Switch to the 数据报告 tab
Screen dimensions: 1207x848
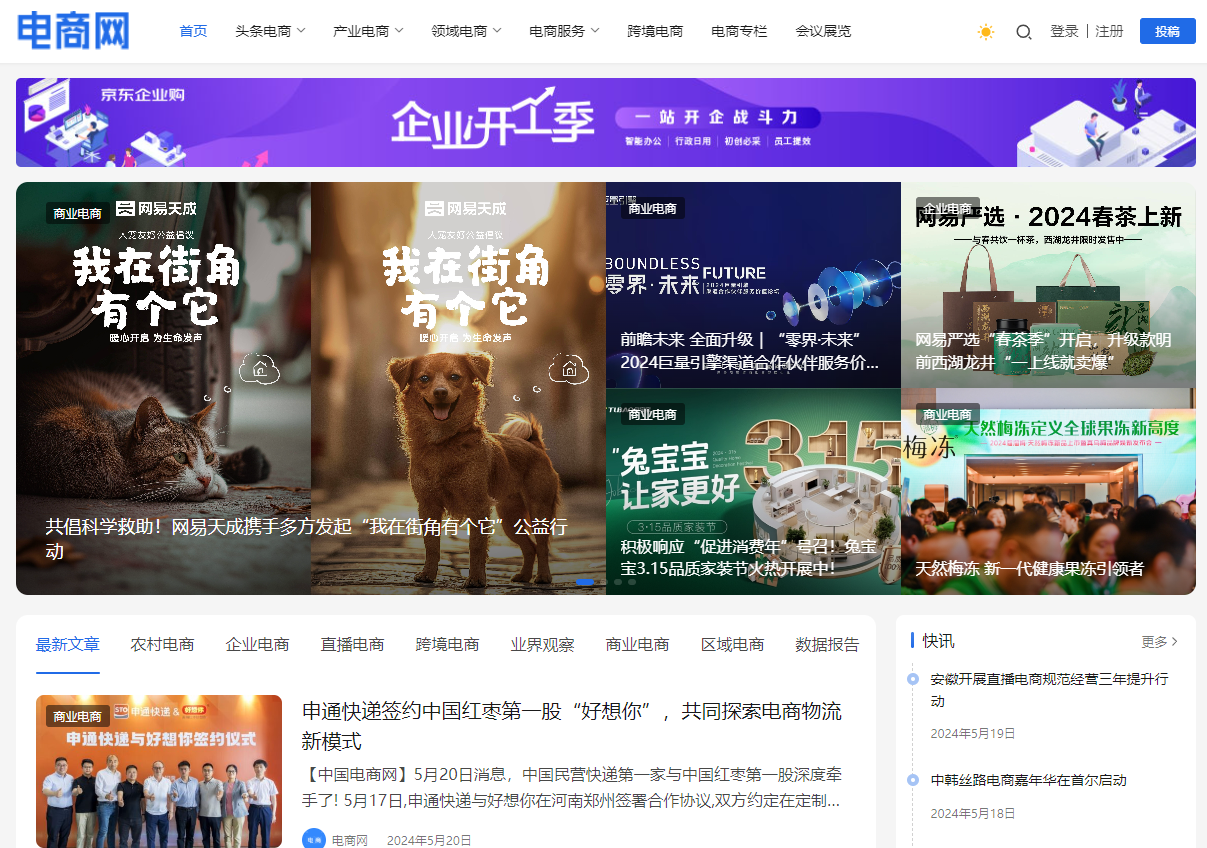coord(827,645)
